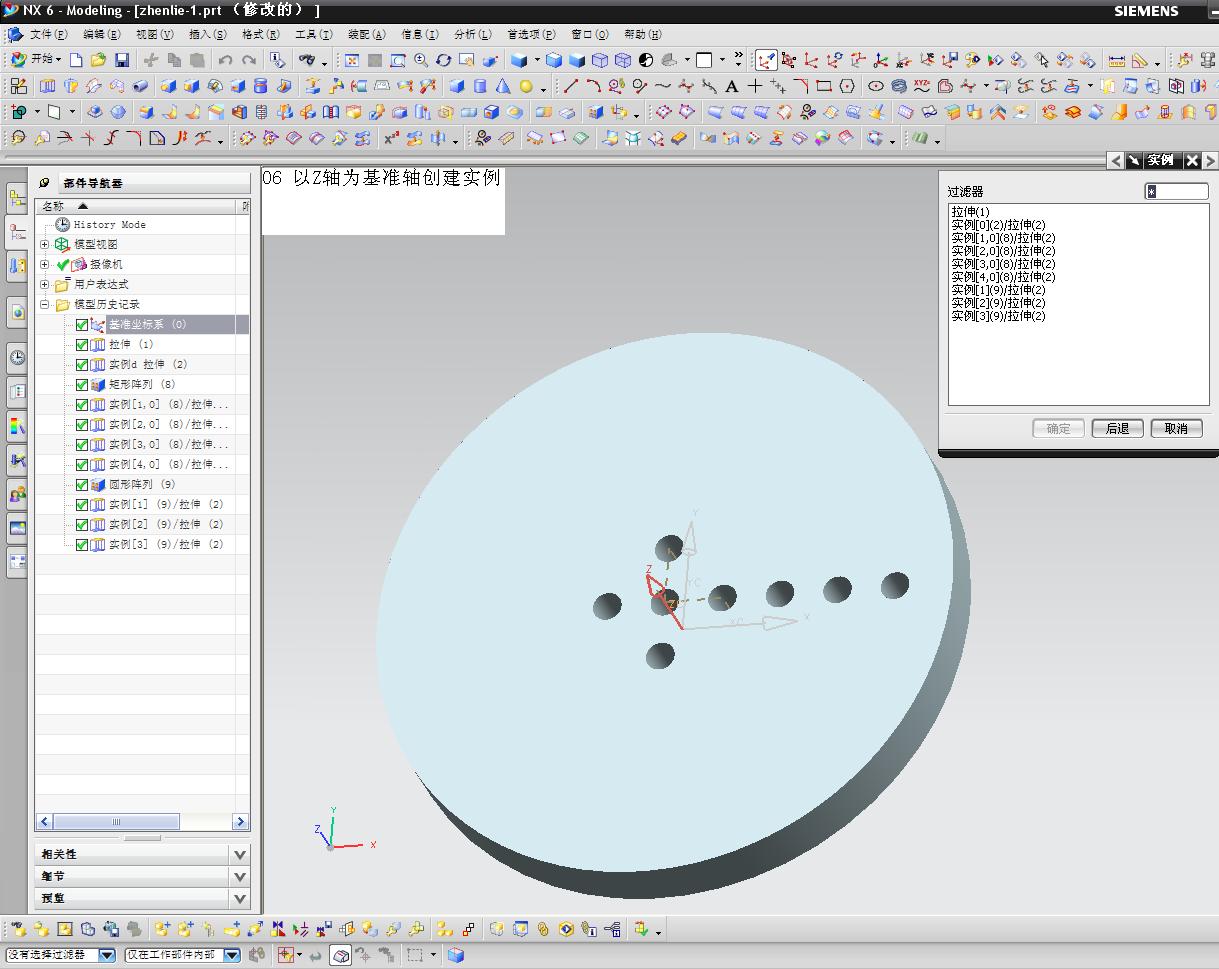Click the 后退 button in dialog
1219x969 pixels.
click(x=1117, y=428)
